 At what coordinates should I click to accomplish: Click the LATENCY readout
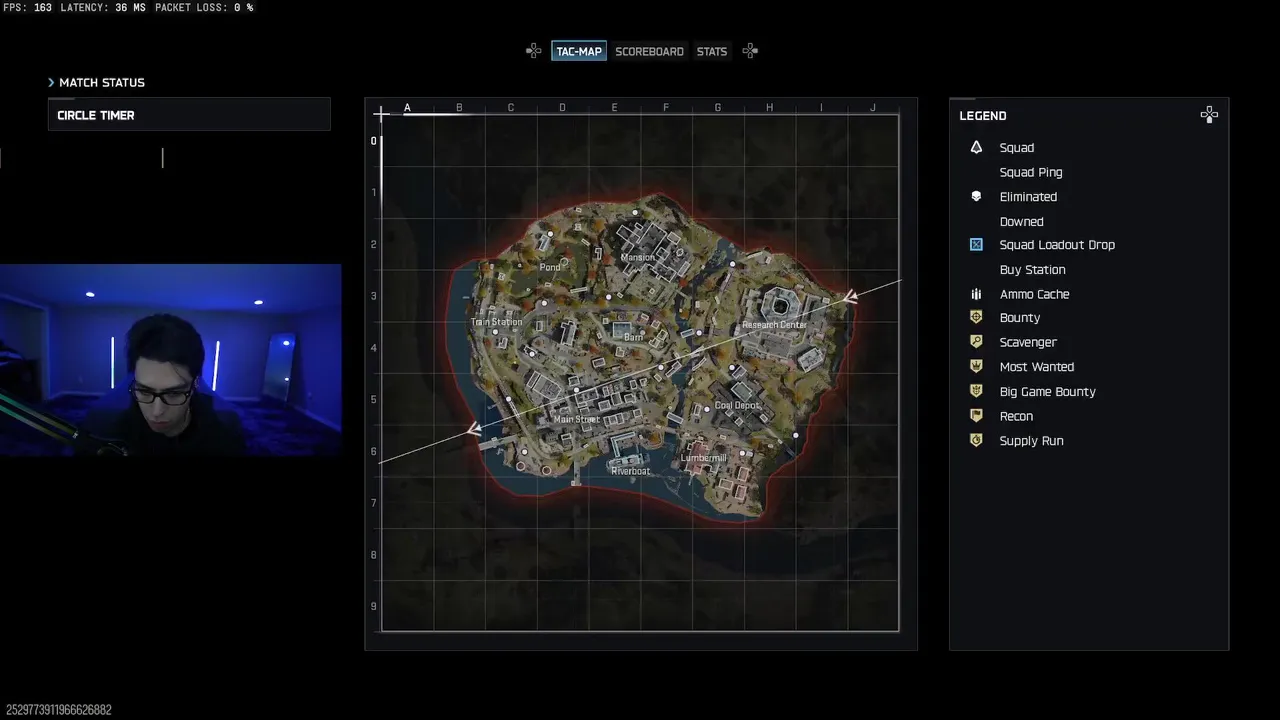[103, 7]
